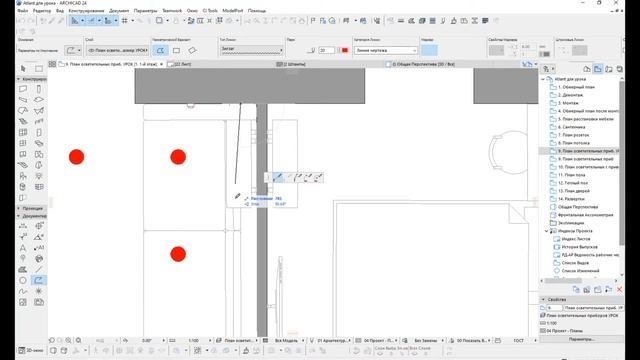Select the Line tool
Image resolution: width=640 pixels, height=360 pixels.
(39, 269)
